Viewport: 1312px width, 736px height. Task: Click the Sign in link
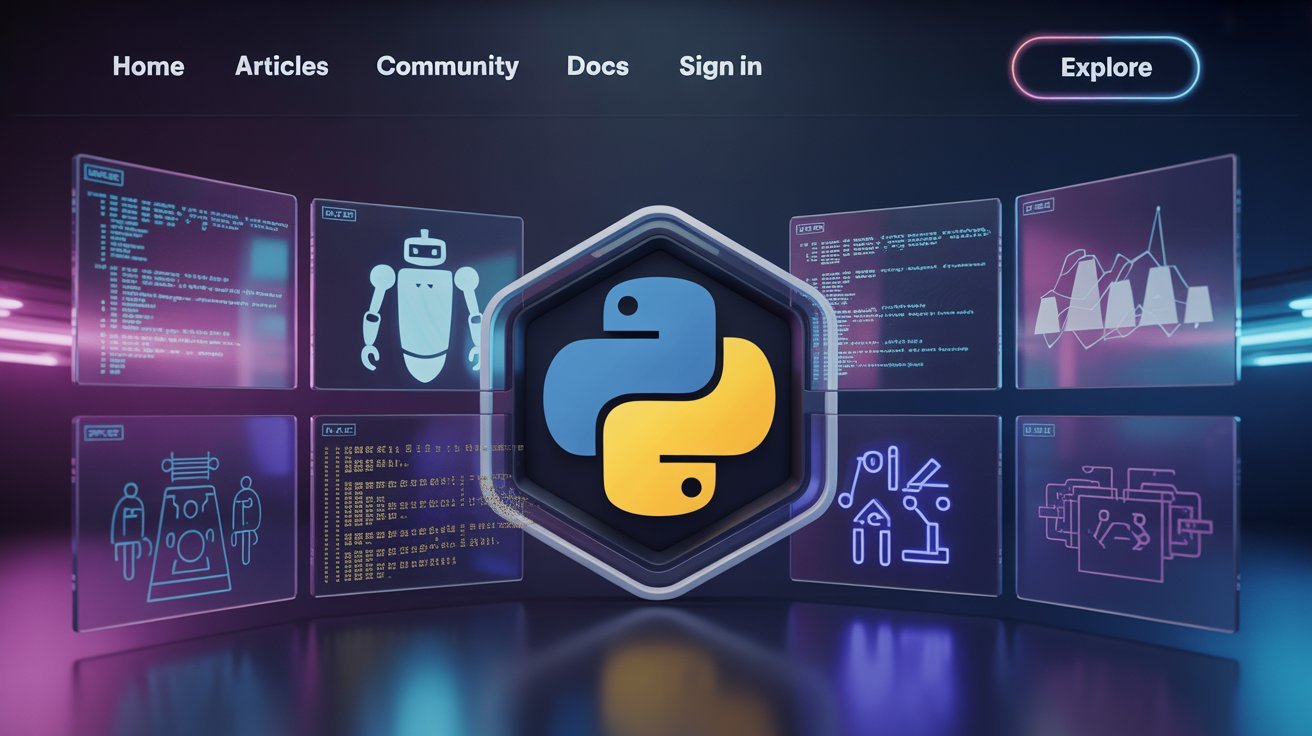click(x=720, y=66)
